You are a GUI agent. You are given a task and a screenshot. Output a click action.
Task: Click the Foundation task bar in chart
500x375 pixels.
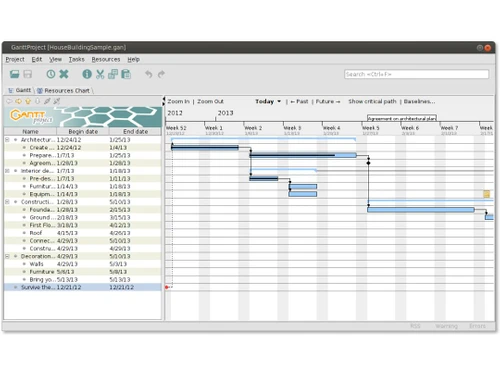pyautogui.click(x=421, y=210)
